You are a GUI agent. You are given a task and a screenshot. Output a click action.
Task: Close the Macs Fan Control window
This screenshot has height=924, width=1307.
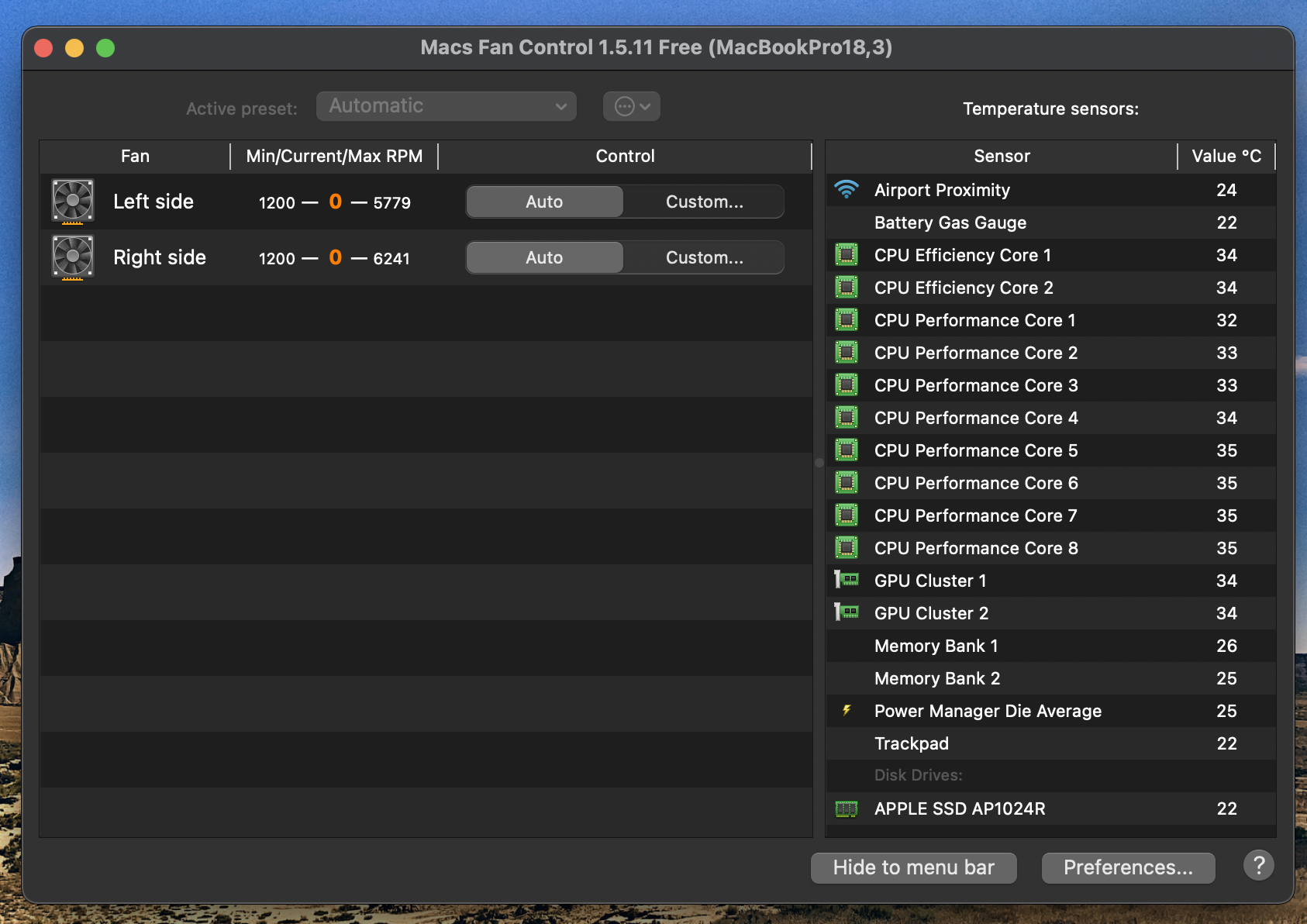point(44,48)
